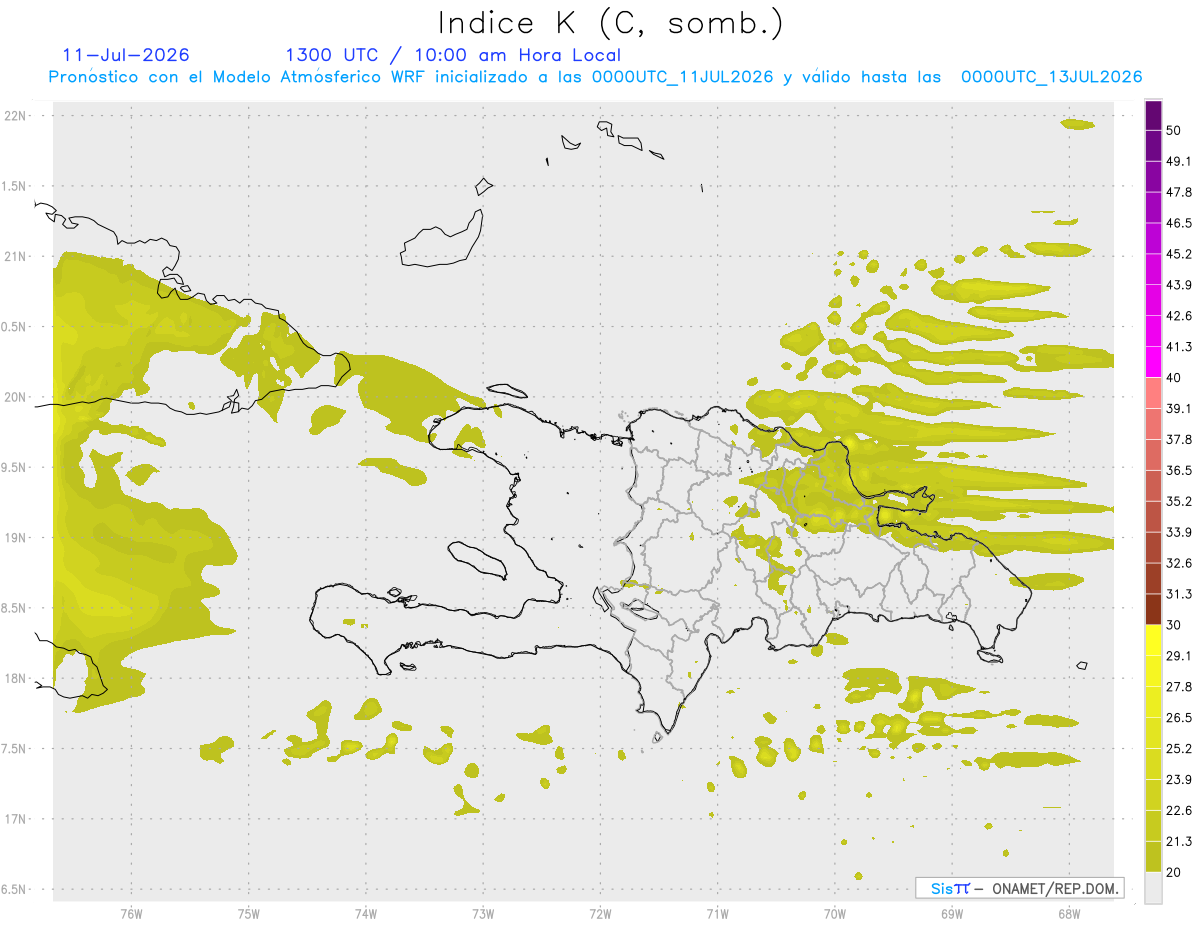Image resolution: width=1200 pixels, height=927 pixels.
Task: Click the colorbar value "46.5"
Action: (x=1179, y=223)
